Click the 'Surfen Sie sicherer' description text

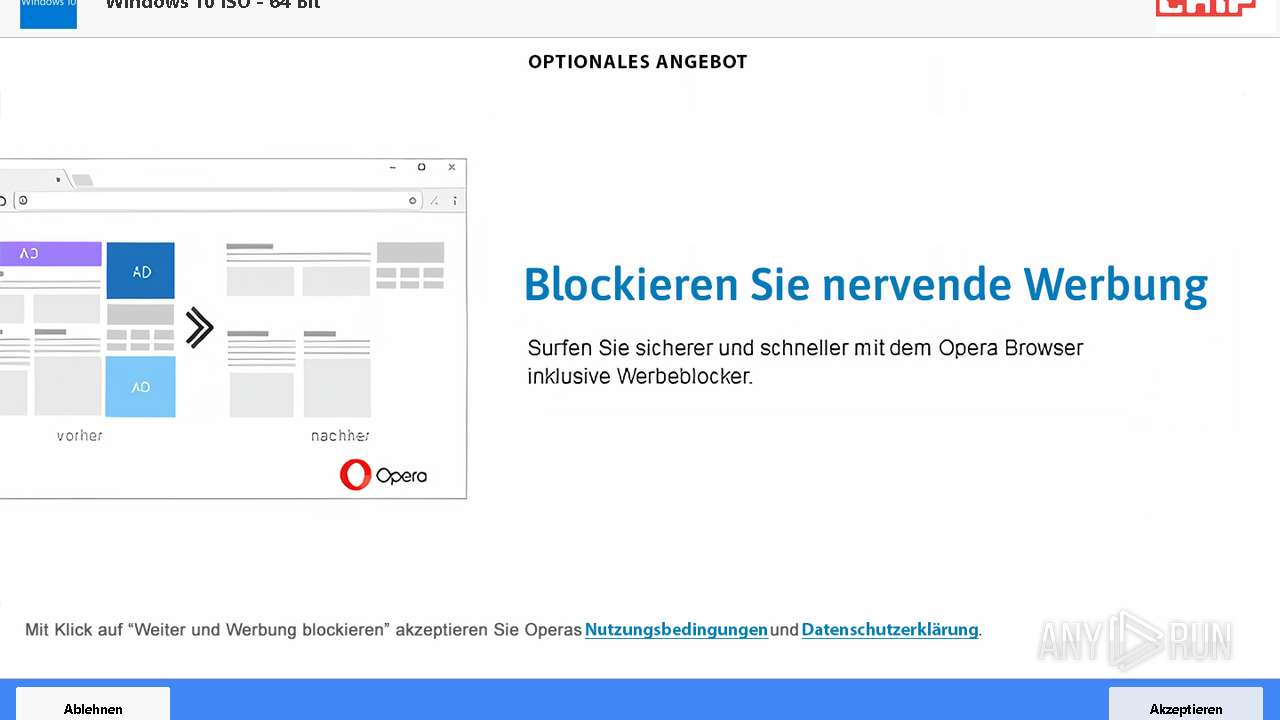[x=806, y=362]
